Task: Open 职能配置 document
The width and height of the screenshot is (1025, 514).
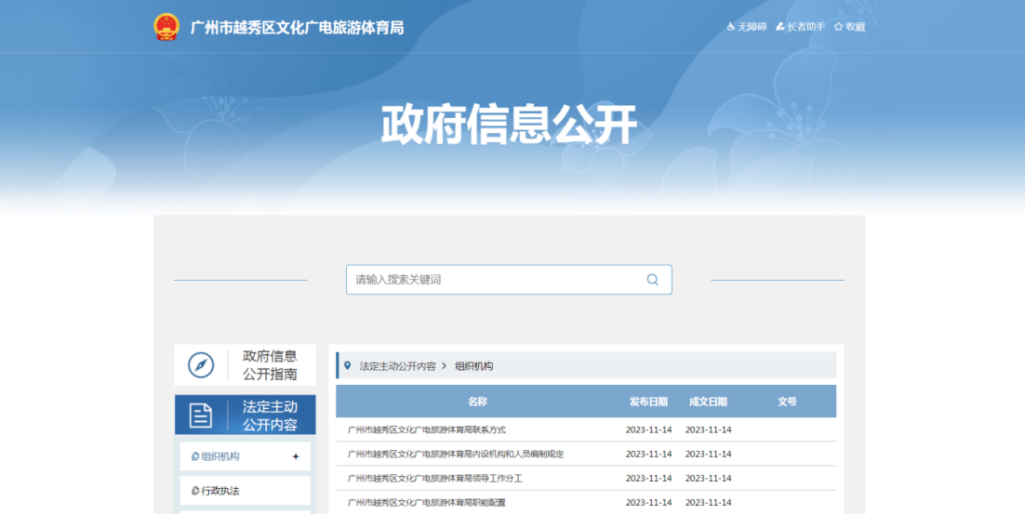Action: click(x=426, y=502)
